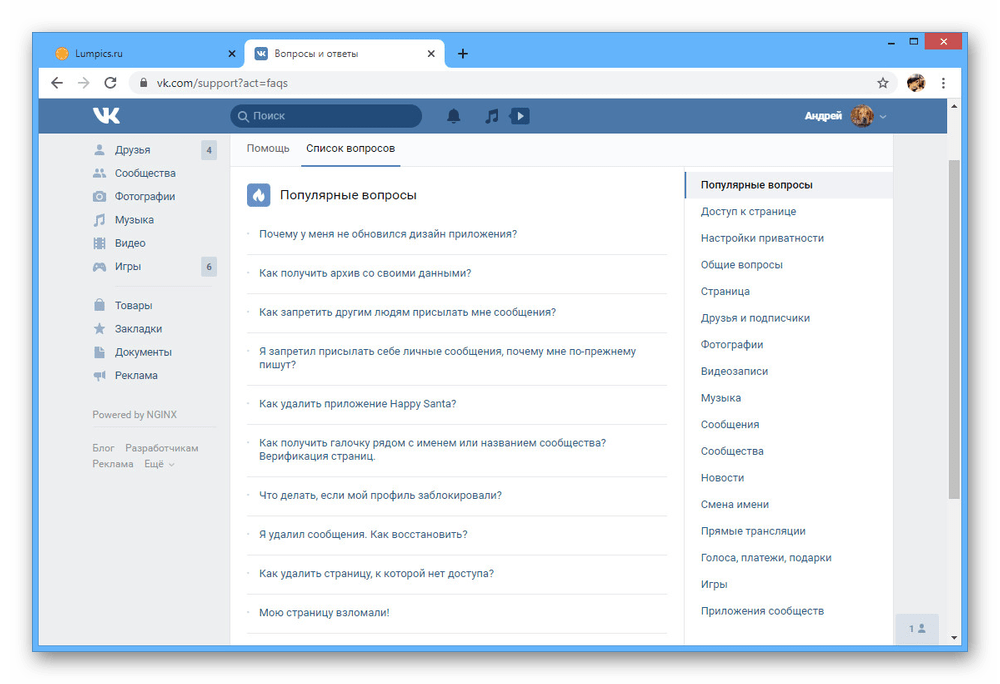The width and height of the screenshot is (1000, 684).
Task: Click Друзья counter badge 4
Action: (x=209, y=150)
